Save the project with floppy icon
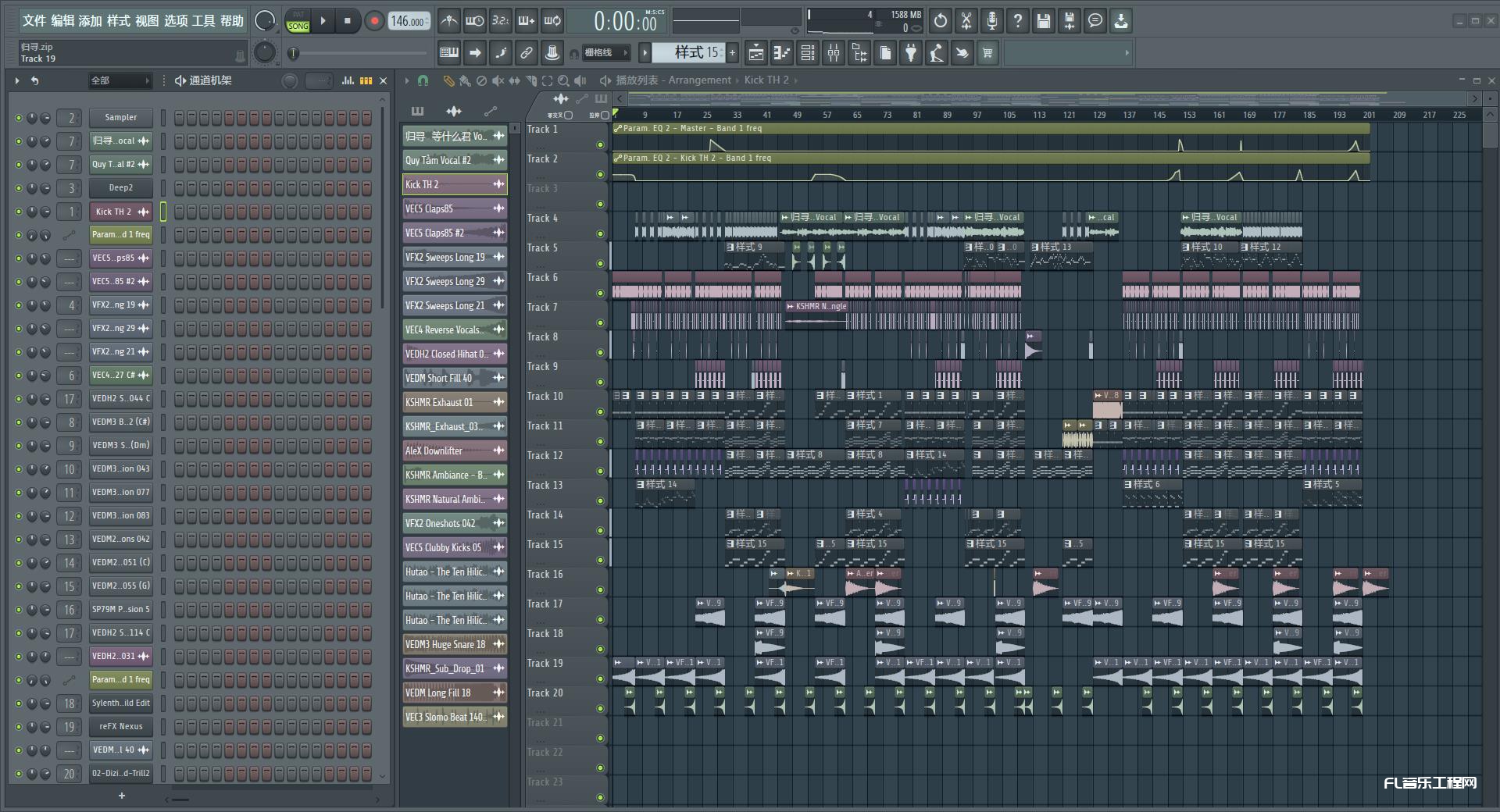Screen dimensions: 1500x812 1044,21
